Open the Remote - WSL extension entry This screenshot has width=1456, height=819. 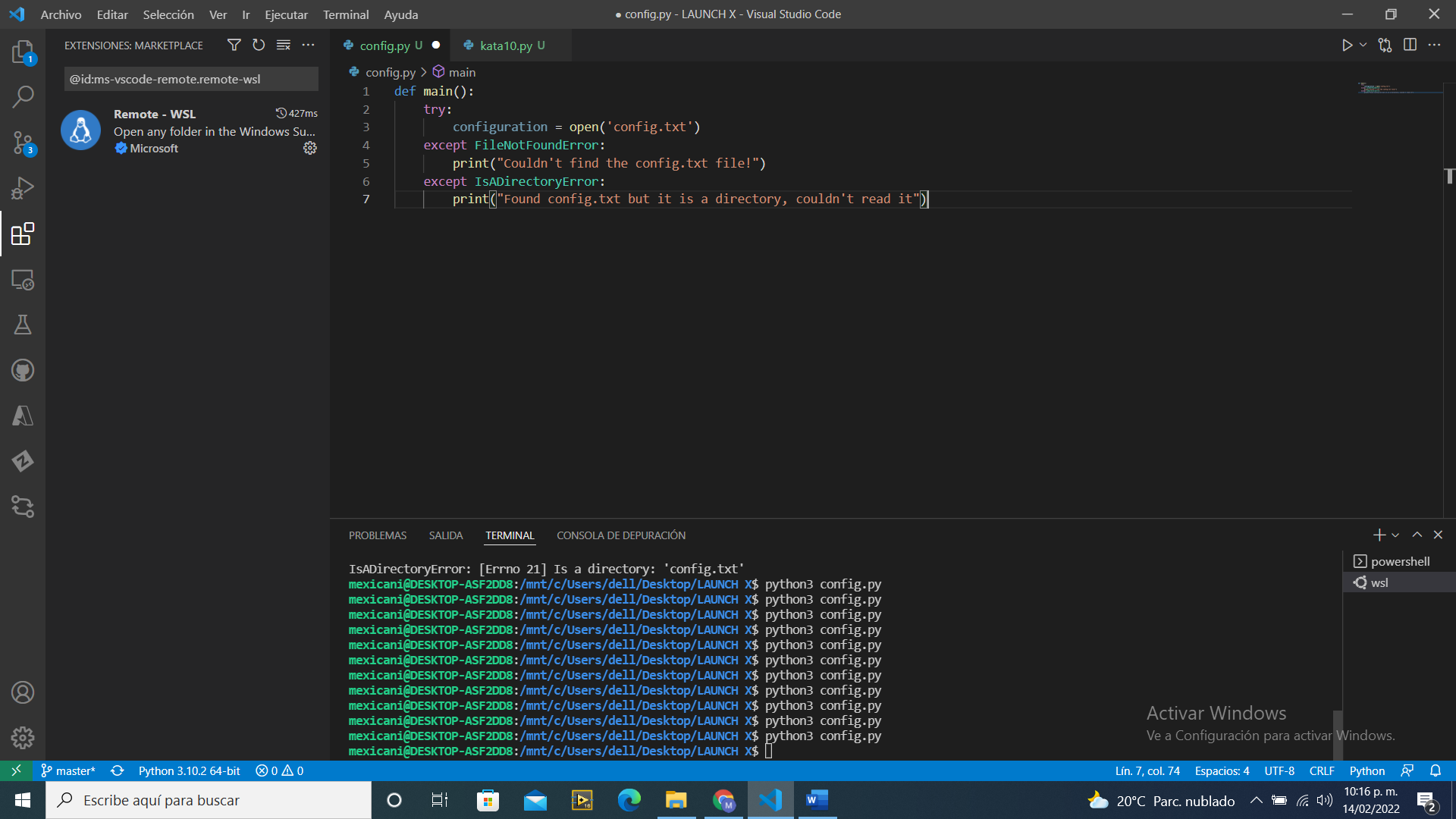(x=188, y=130)
